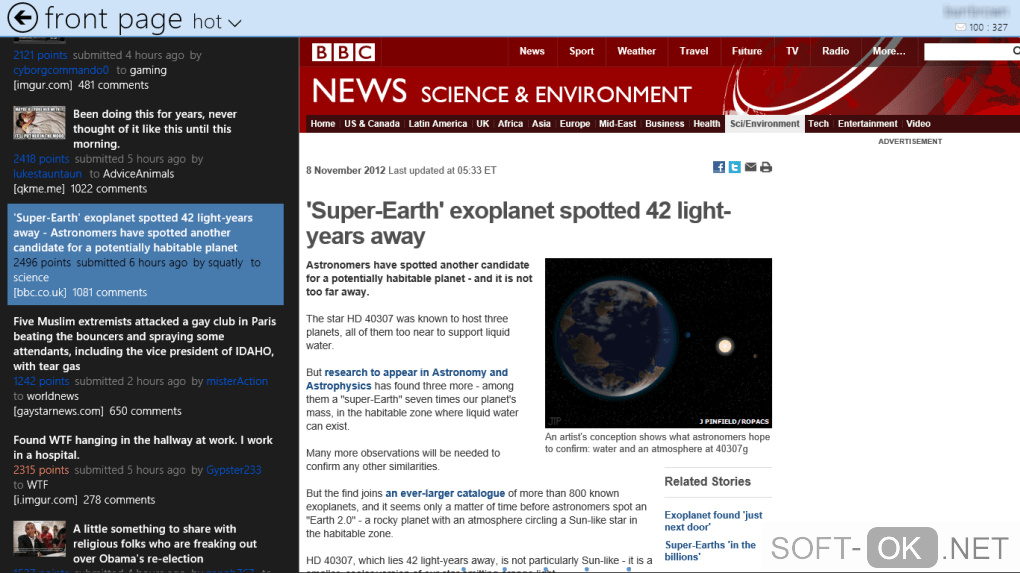The image size is (1020, 573).
Task: Share article on Facebook
Action: tap(718, 167)
